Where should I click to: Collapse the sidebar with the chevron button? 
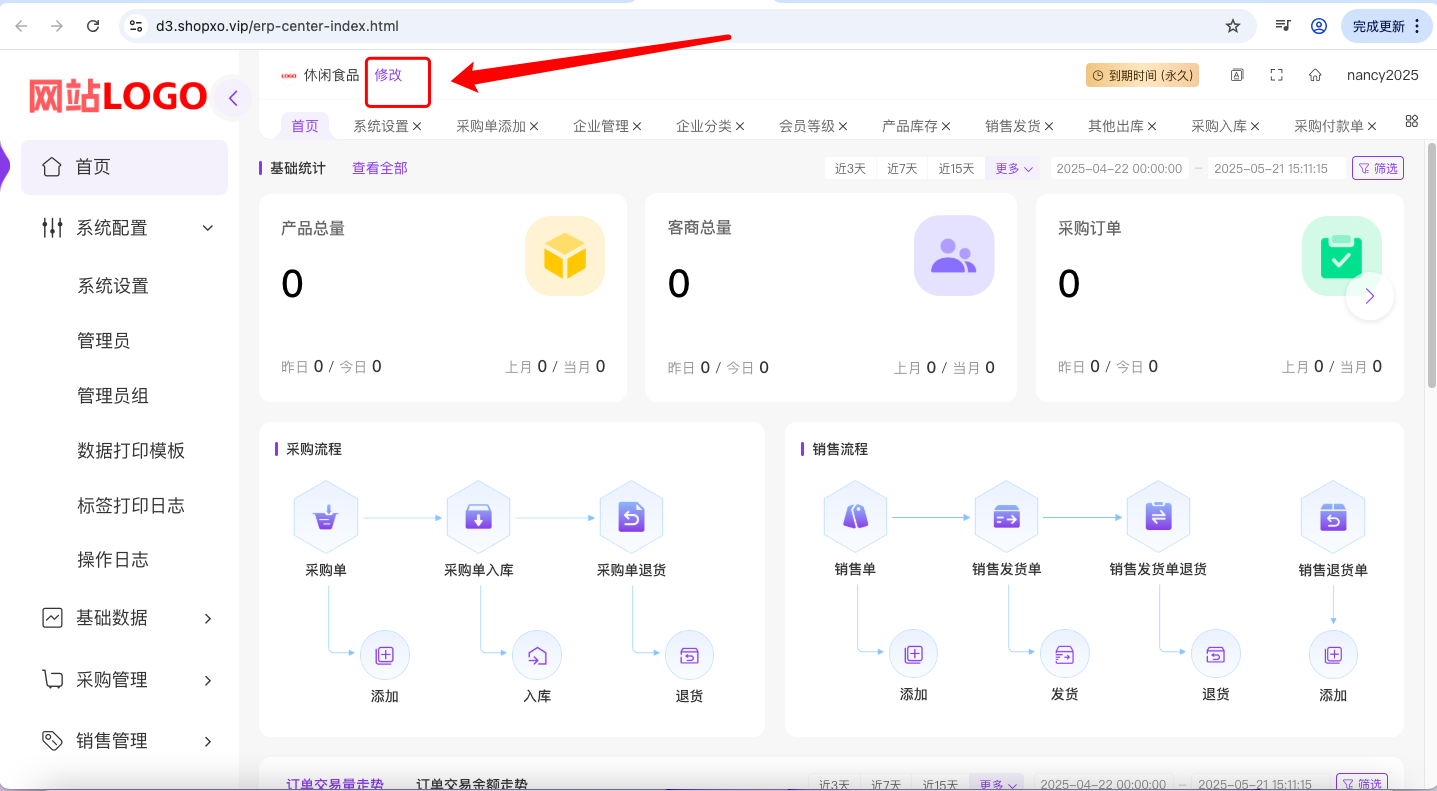(232, 98)
